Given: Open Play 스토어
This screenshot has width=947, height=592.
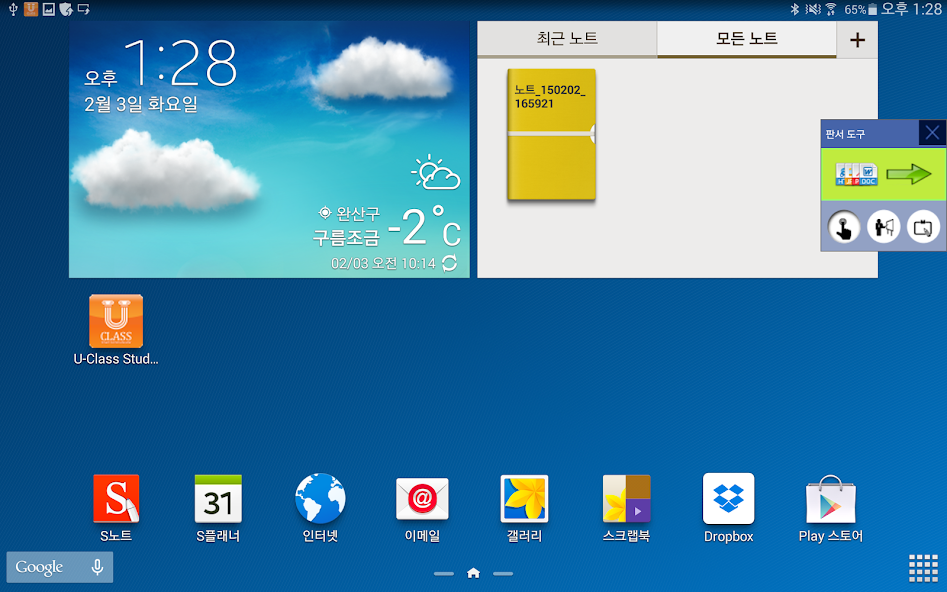Looking at the screenshot, I should 830,499.
